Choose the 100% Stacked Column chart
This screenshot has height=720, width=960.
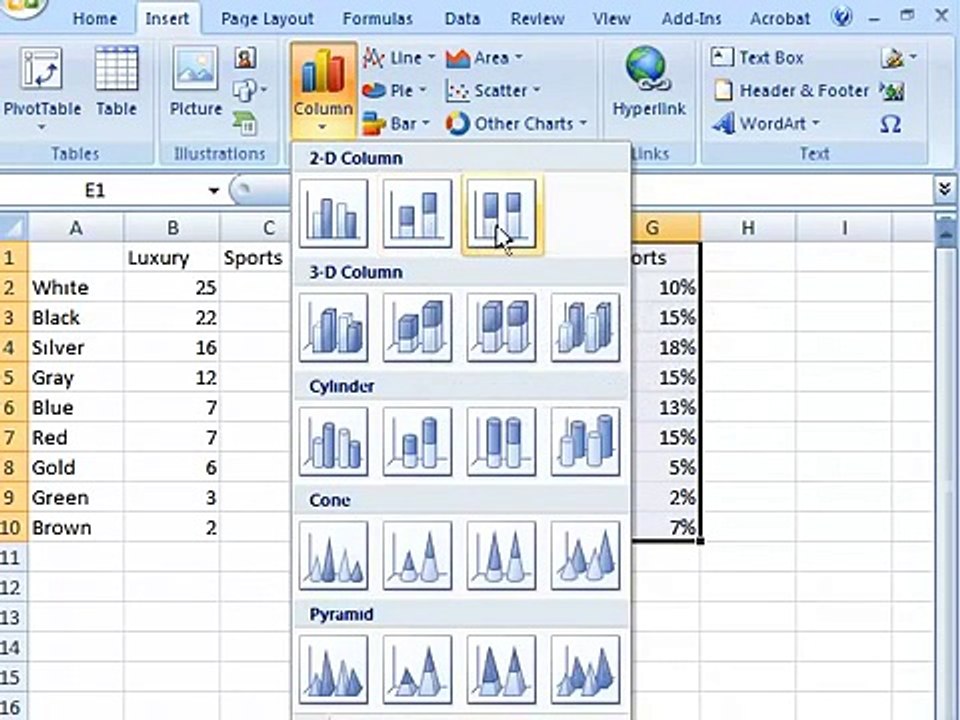pos(501,214)
